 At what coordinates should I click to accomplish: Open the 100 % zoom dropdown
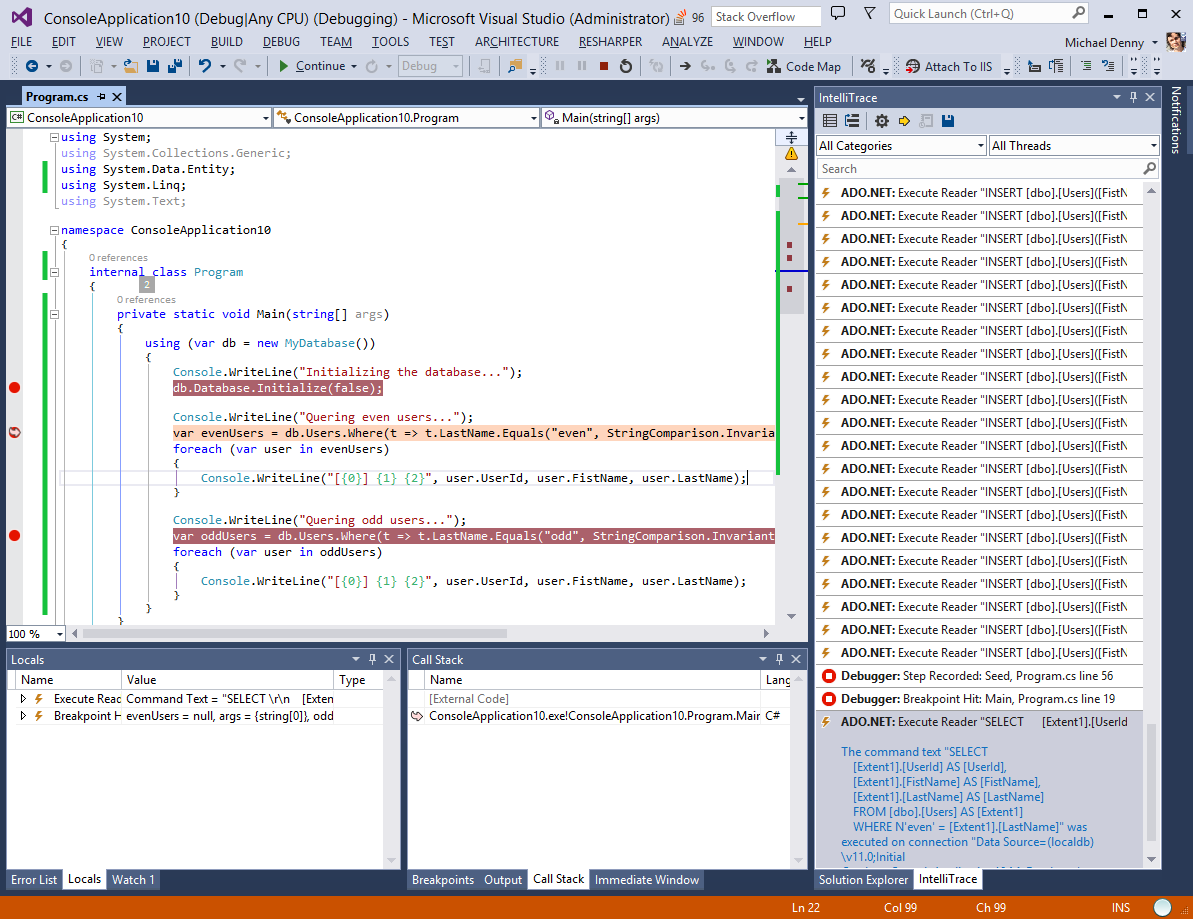point(36,634)
